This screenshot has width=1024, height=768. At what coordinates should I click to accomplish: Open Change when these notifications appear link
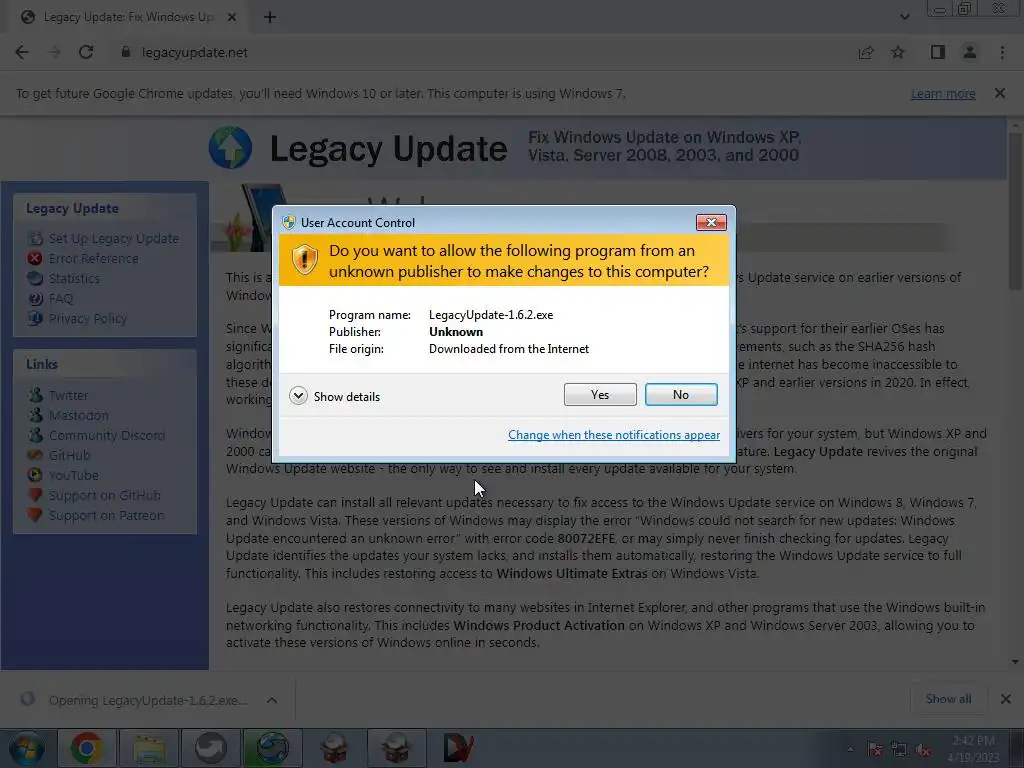614,435
